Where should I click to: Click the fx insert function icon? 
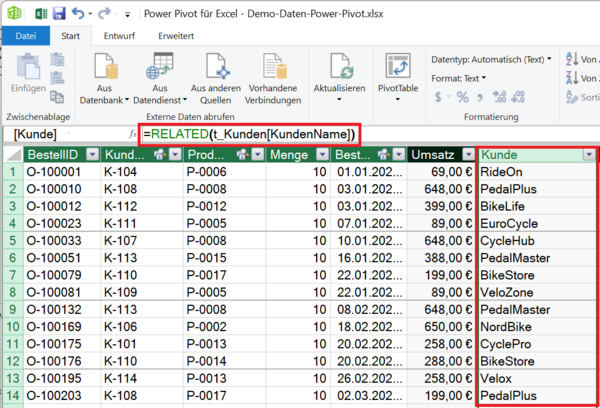[x=132, y=134]
